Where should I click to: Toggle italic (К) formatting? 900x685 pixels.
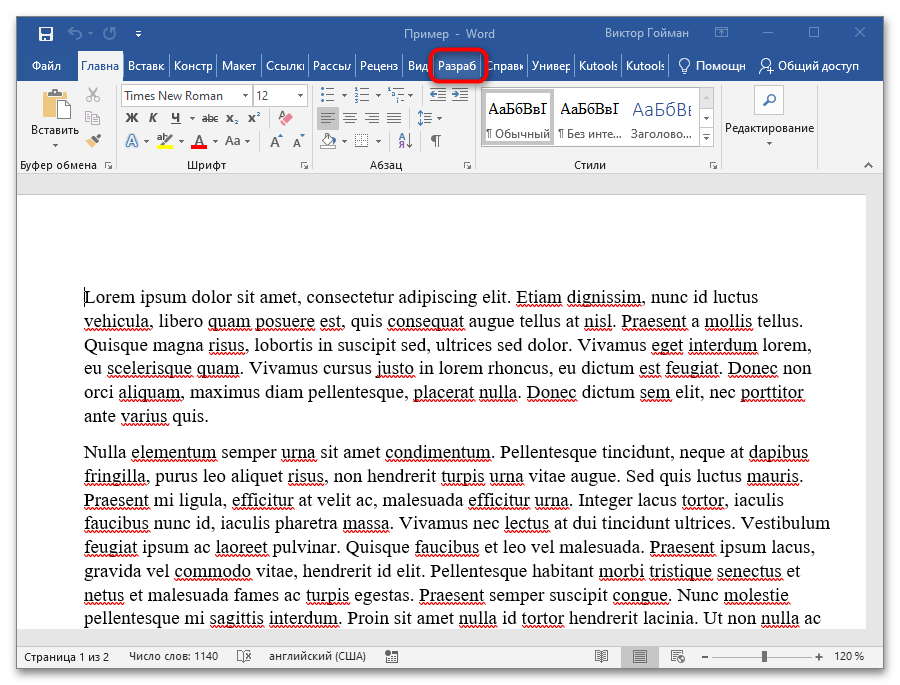coord(154,118)
